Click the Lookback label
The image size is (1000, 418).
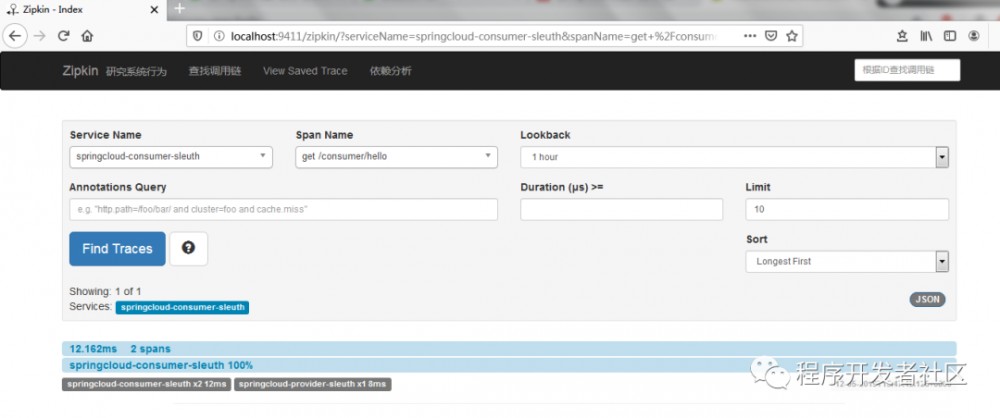tap(545, 135)
